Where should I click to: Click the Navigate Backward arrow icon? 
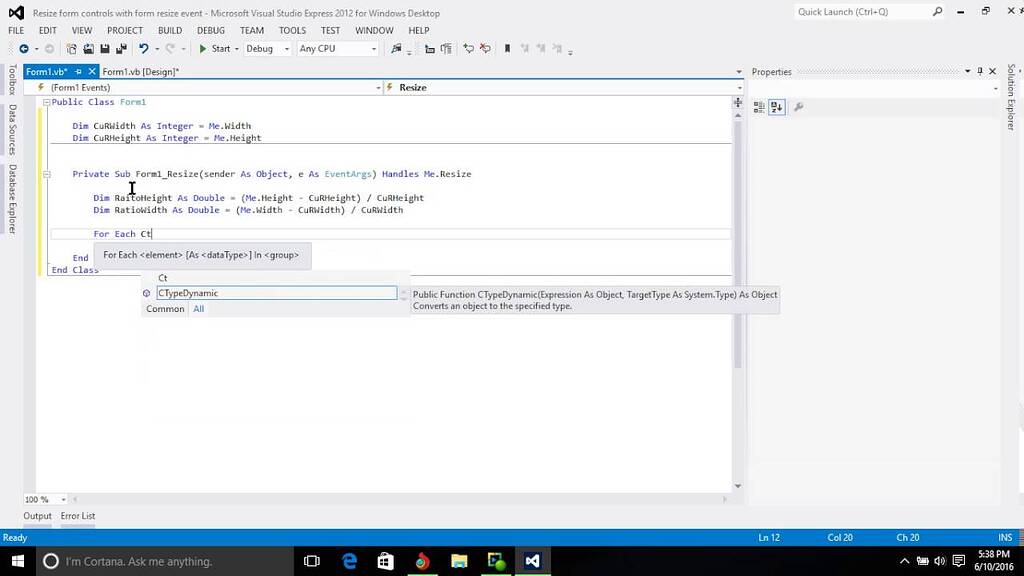[22, 48]
